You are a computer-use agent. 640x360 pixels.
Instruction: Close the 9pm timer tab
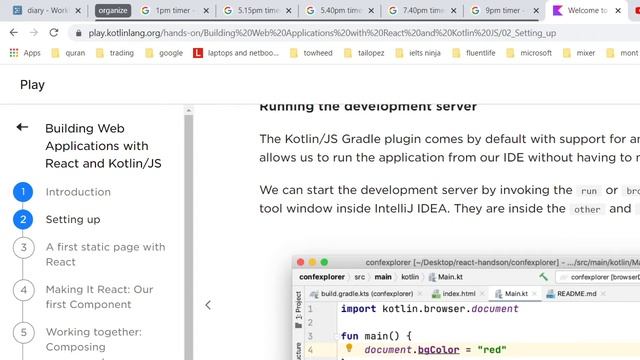536,11
